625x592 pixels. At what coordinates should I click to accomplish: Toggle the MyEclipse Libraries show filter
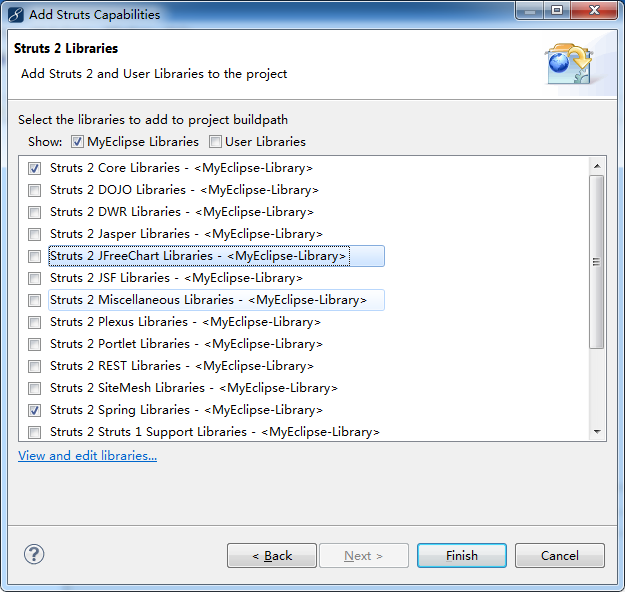click(78, 142)
